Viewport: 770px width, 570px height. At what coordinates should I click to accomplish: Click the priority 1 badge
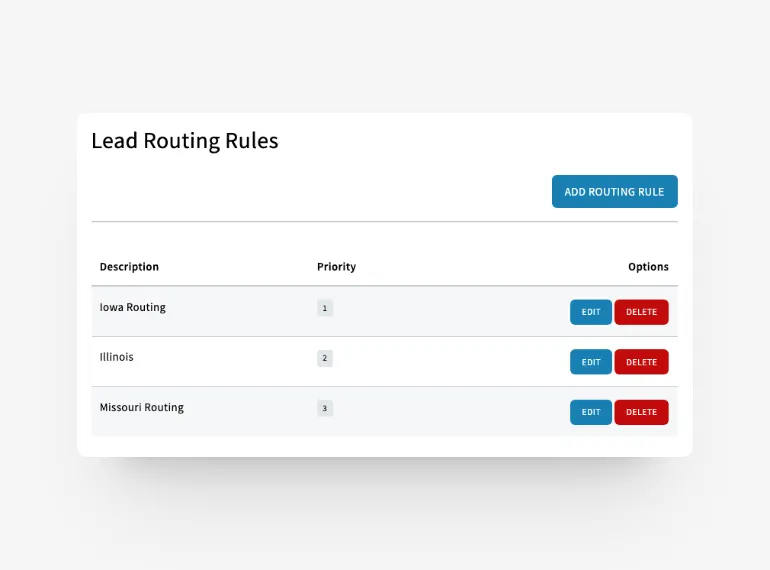(x=325, y=308)
